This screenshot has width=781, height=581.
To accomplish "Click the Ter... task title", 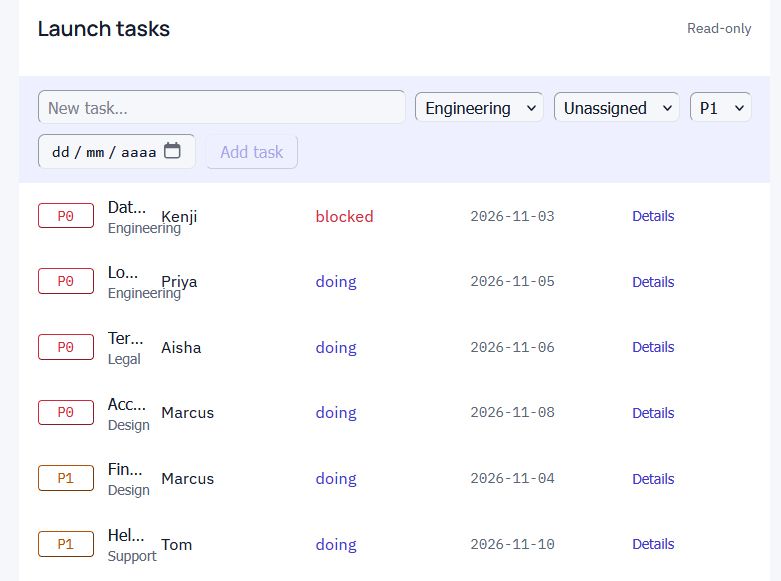I will pos(126,338).
